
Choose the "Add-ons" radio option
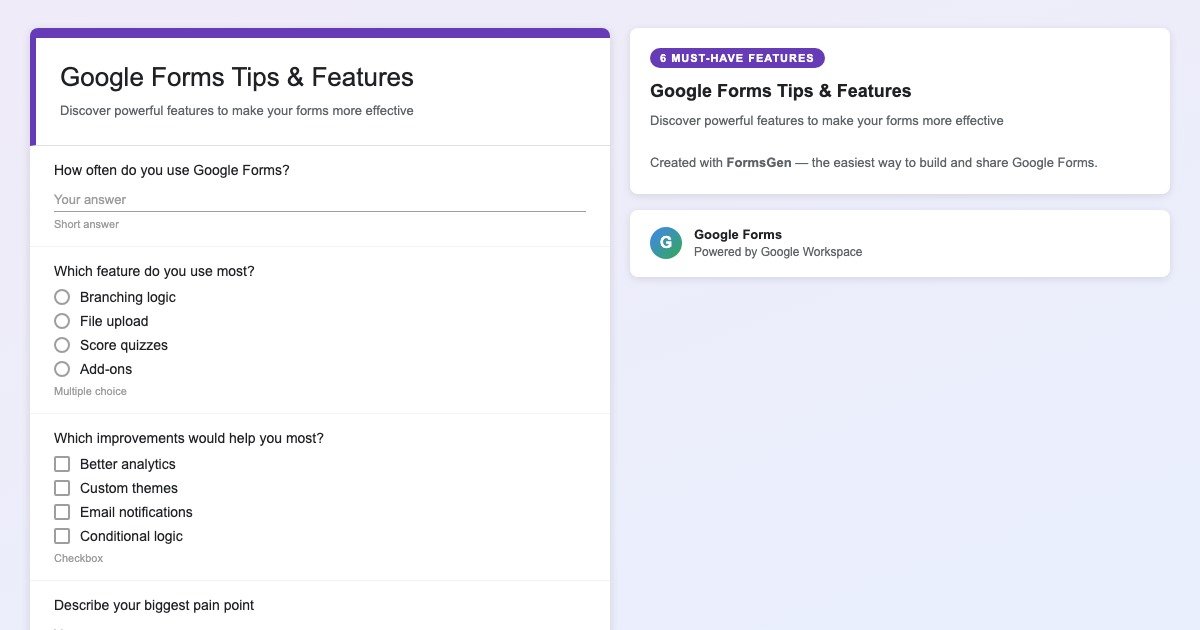click(62, 369)
